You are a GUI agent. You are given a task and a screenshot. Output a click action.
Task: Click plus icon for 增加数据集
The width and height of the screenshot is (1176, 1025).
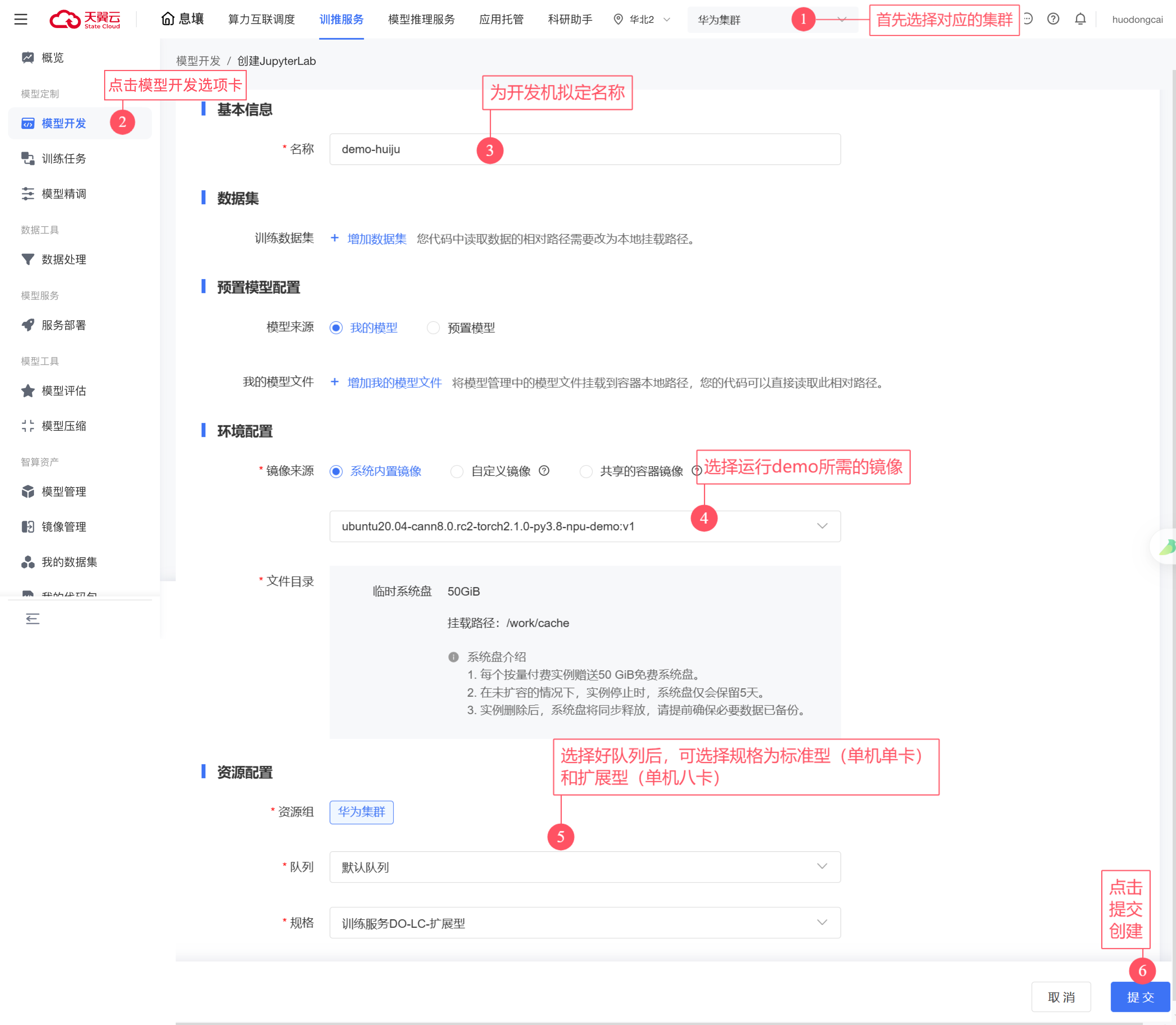click(335, 238)
